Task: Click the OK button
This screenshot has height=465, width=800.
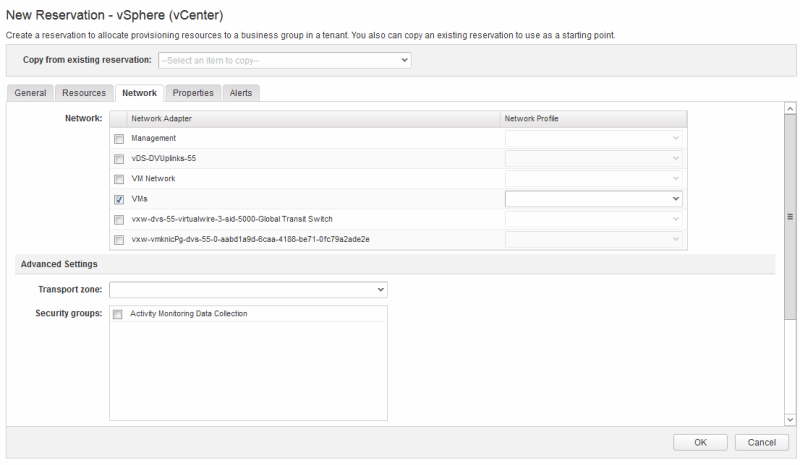Action: pos(700,442)
